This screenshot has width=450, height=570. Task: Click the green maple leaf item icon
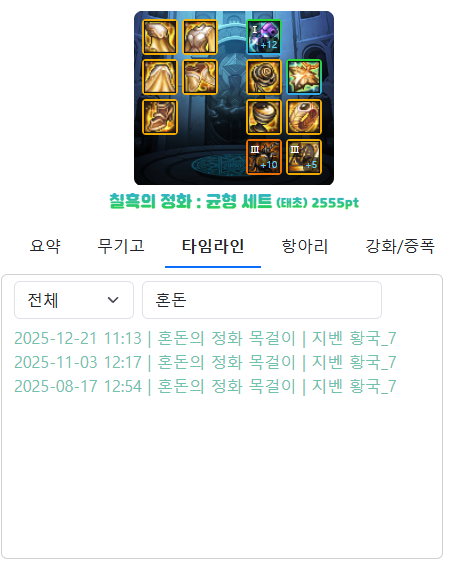click(x=304, y=77)
